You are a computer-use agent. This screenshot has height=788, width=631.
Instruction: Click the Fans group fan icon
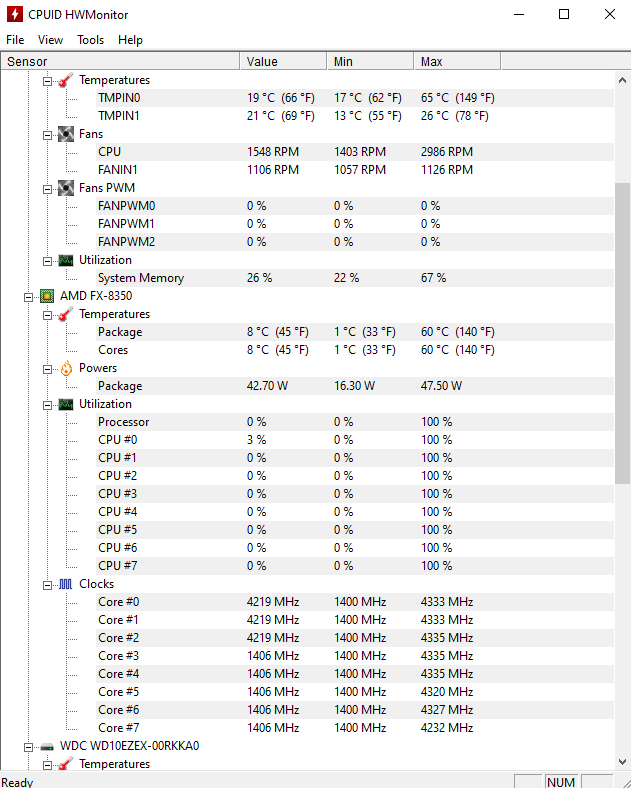66,134
